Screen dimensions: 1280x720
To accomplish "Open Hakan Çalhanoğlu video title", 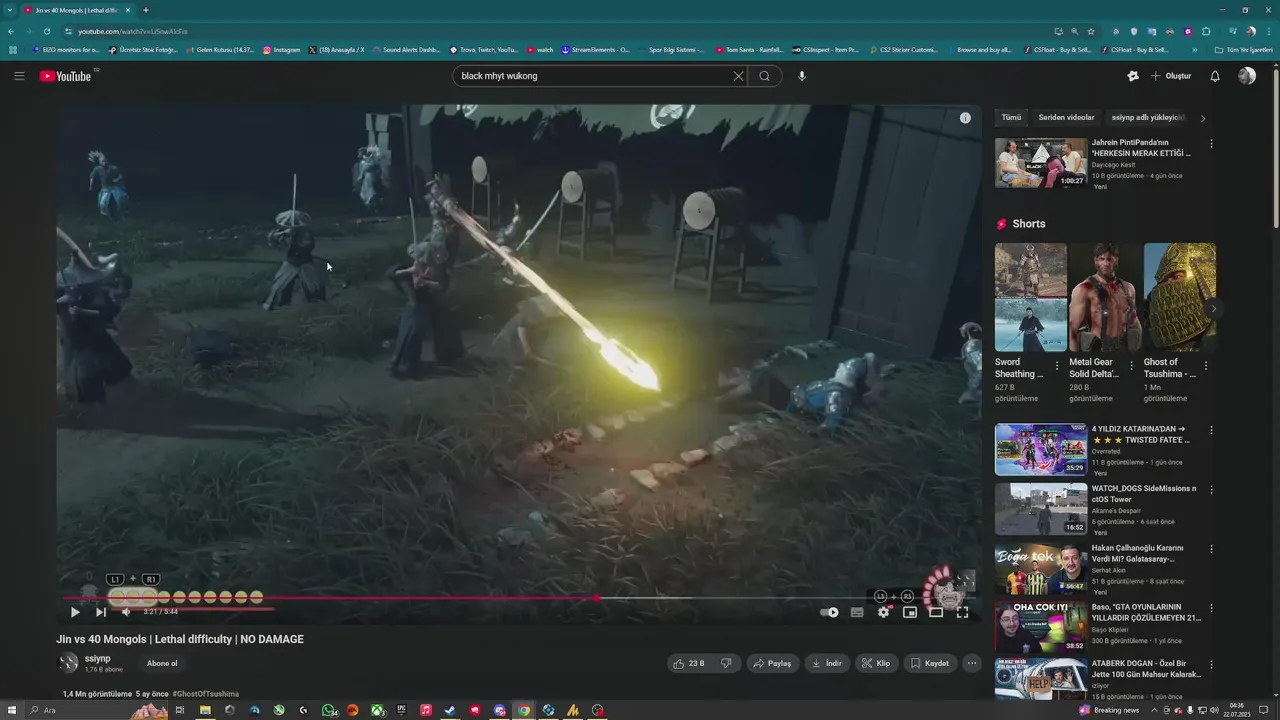I will pyautogui.click(x=1140, y=553).
